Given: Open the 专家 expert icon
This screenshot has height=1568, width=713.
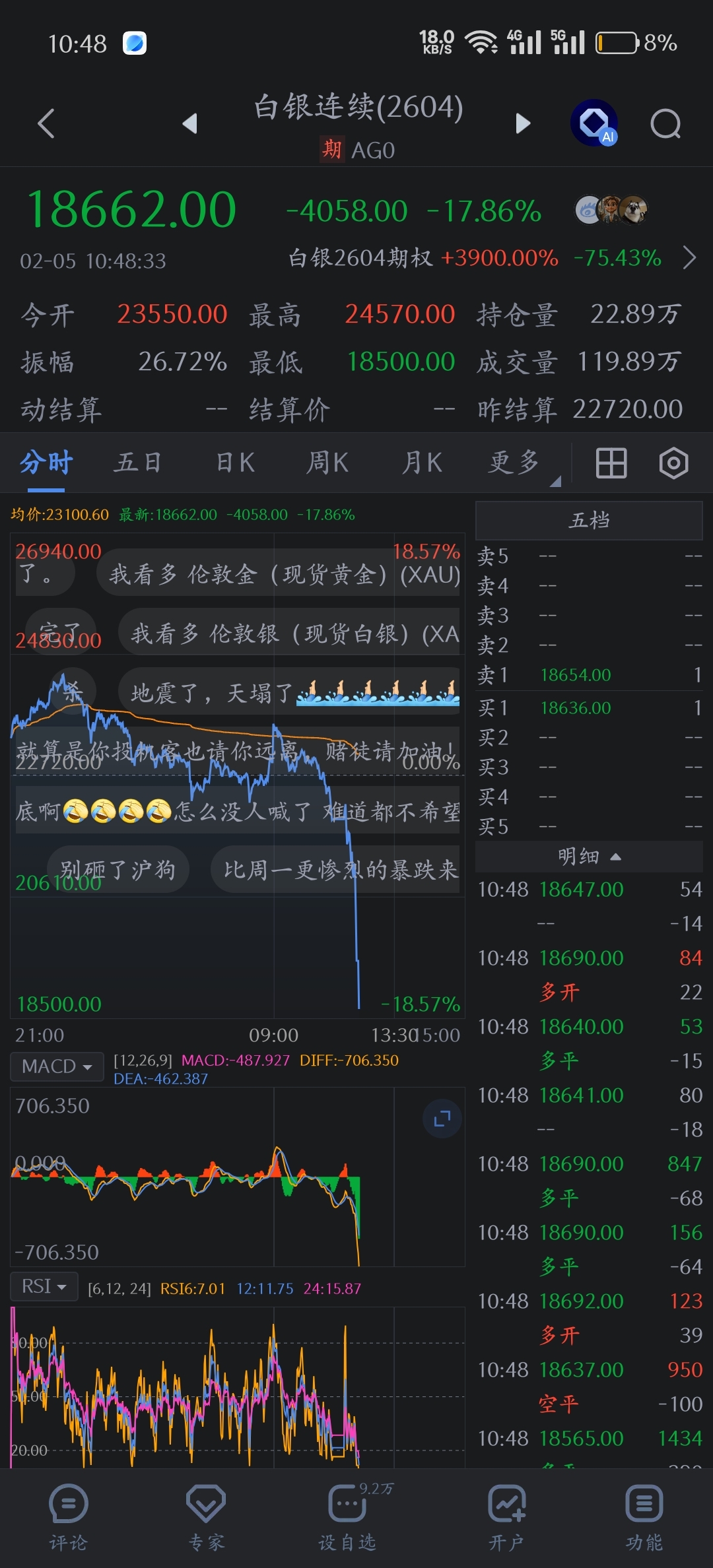Looking at the screenshot, I should tap(206, 1517).
